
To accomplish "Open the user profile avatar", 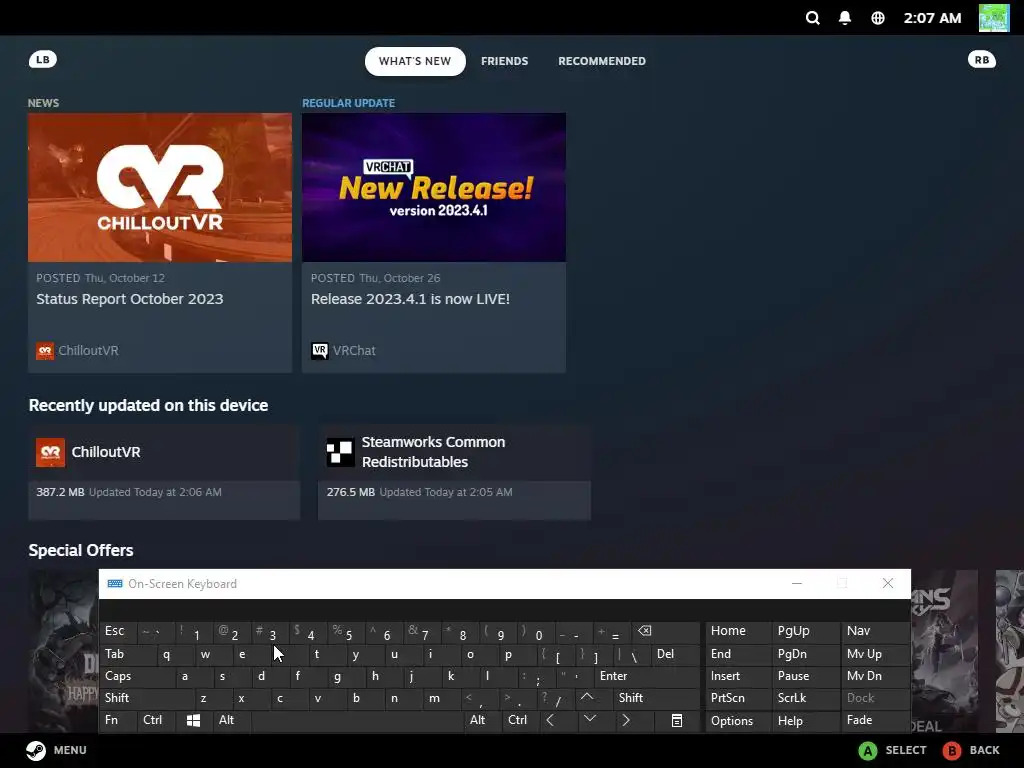I will tap(994, 18).
